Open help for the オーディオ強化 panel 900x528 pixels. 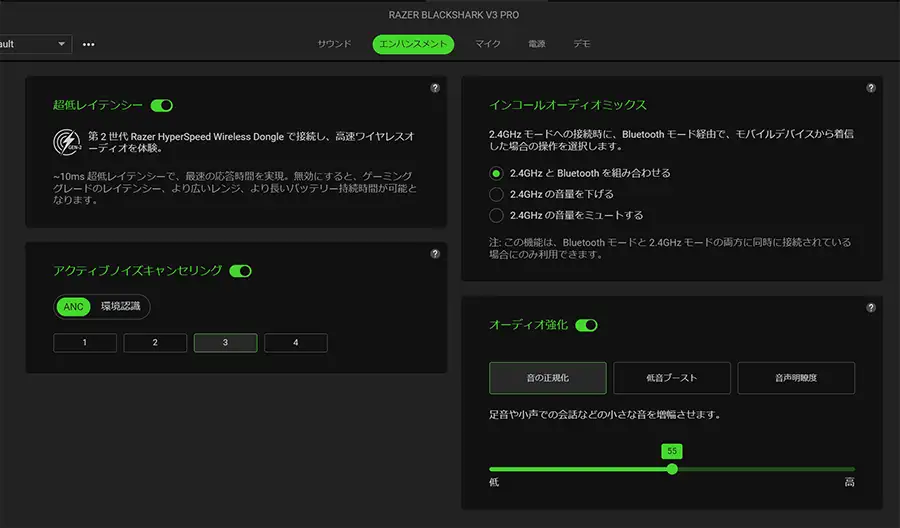tap(871, 308)
